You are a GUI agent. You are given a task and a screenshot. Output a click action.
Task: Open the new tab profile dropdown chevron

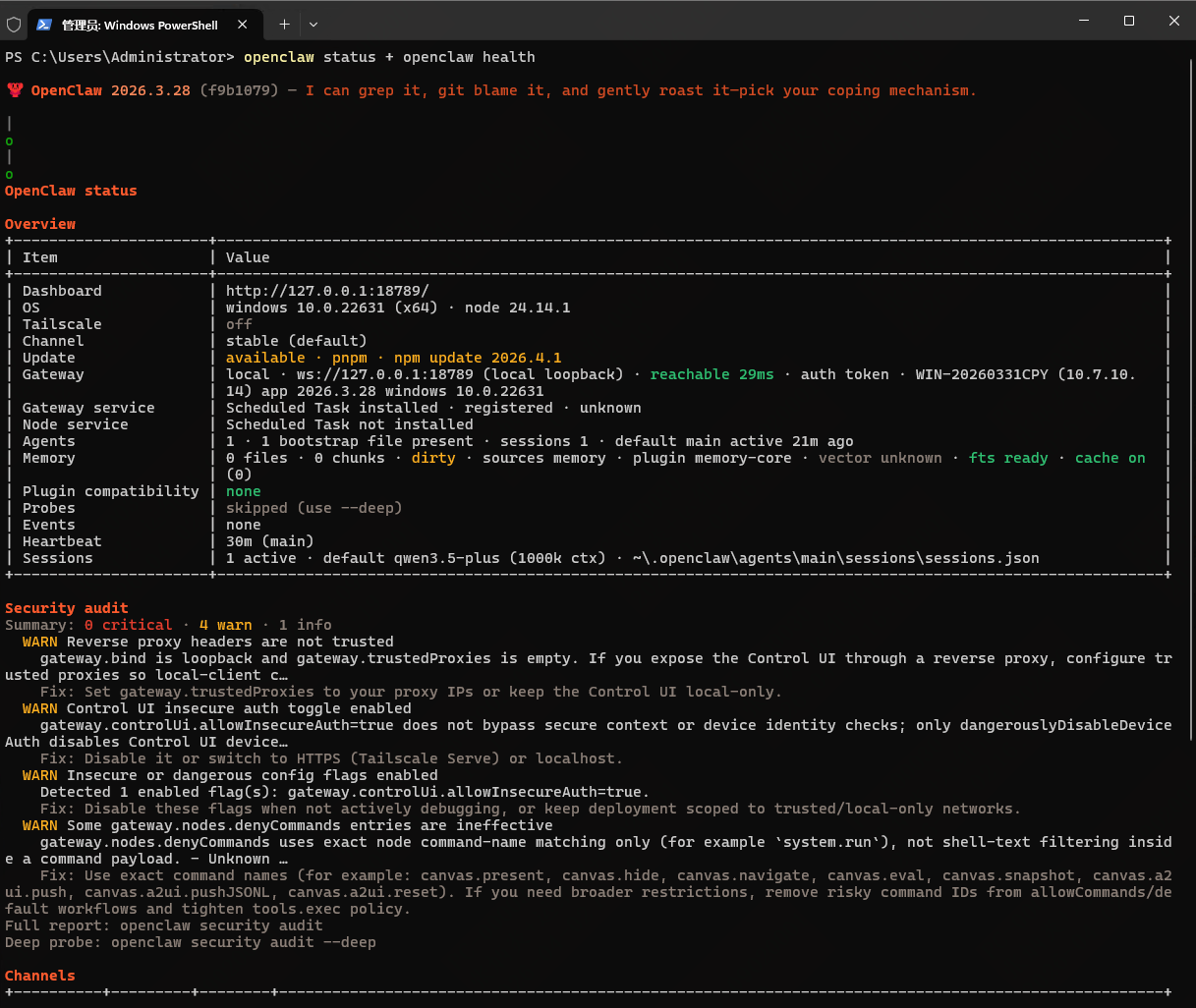click(313, 25)
